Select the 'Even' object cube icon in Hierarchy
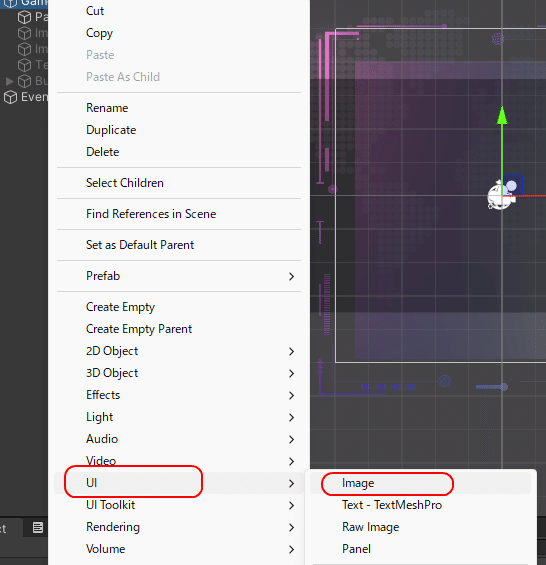546x565 pixels. (x=10, y=97)
